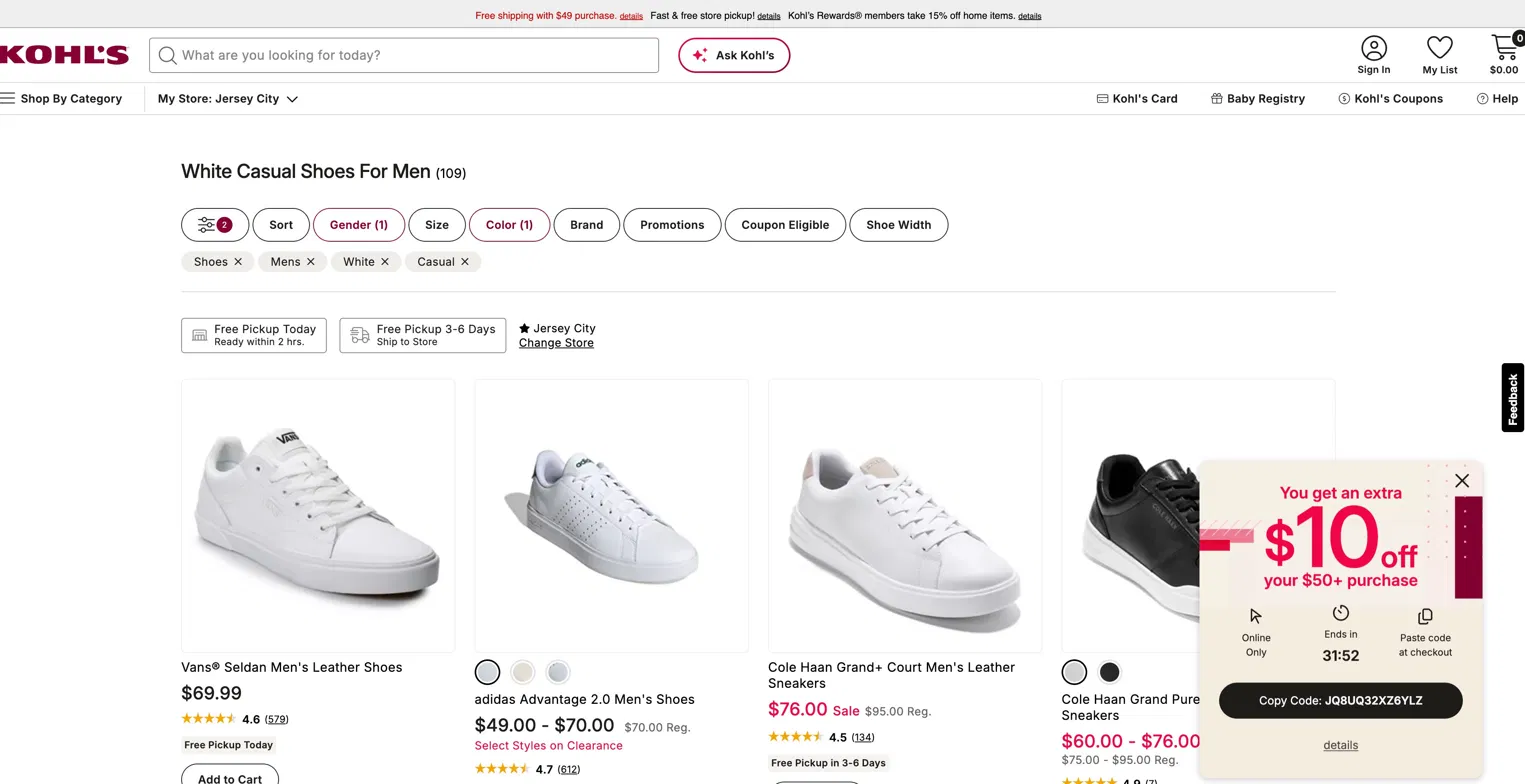Viewport: 1525px width, 784px height.
Task: Click the Change Store link
Action: pyautogui.click(x=556, y=343)
